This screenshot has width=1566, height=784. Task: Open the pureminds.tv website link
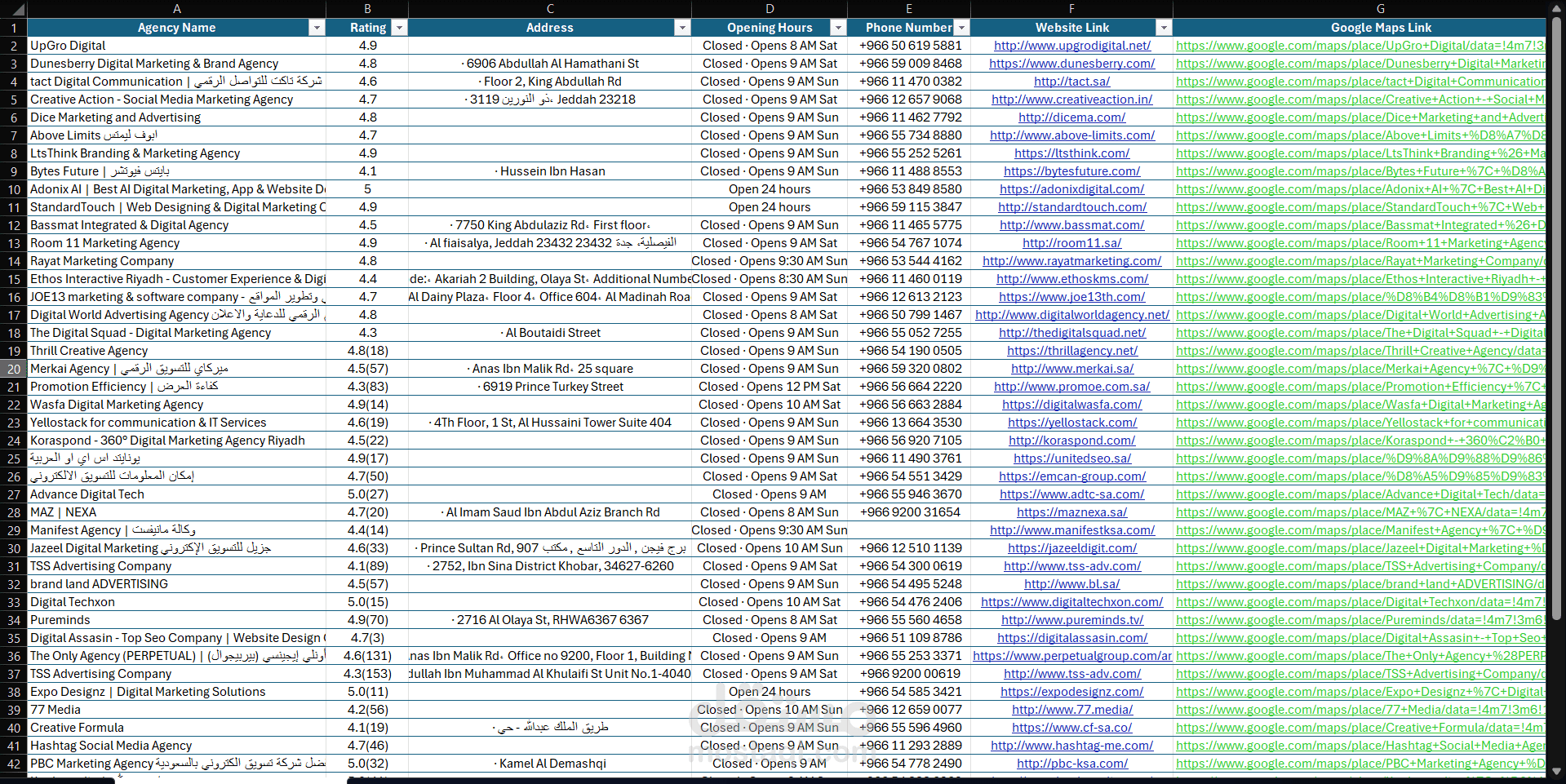1072,620
